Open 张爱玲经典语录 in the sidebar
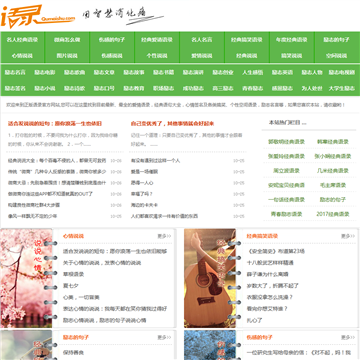Screen dimensions: 360x360 (286, 156)
